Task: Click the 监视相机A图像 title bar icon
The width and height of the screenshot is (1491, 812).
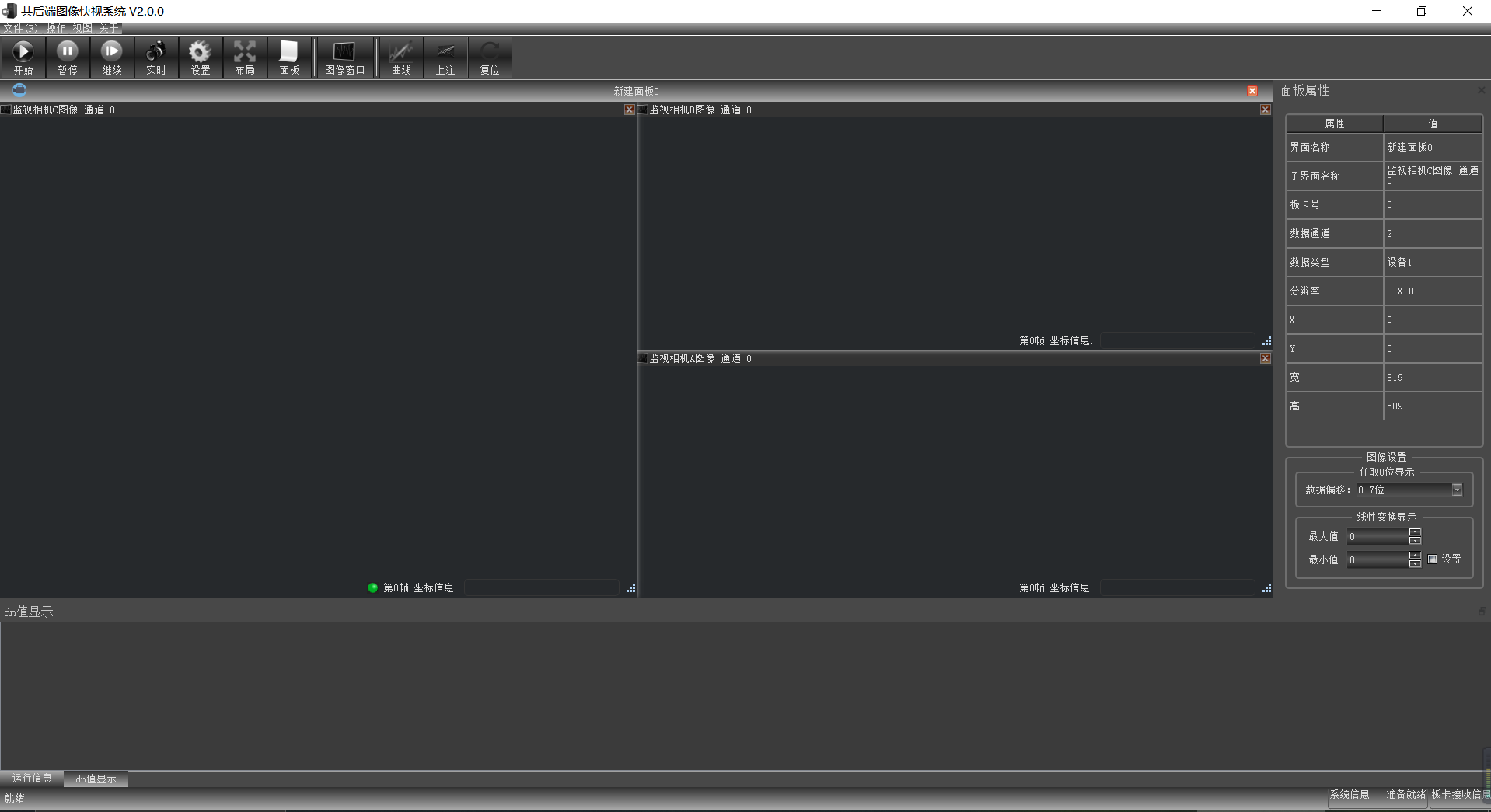Action: (643, 358)
